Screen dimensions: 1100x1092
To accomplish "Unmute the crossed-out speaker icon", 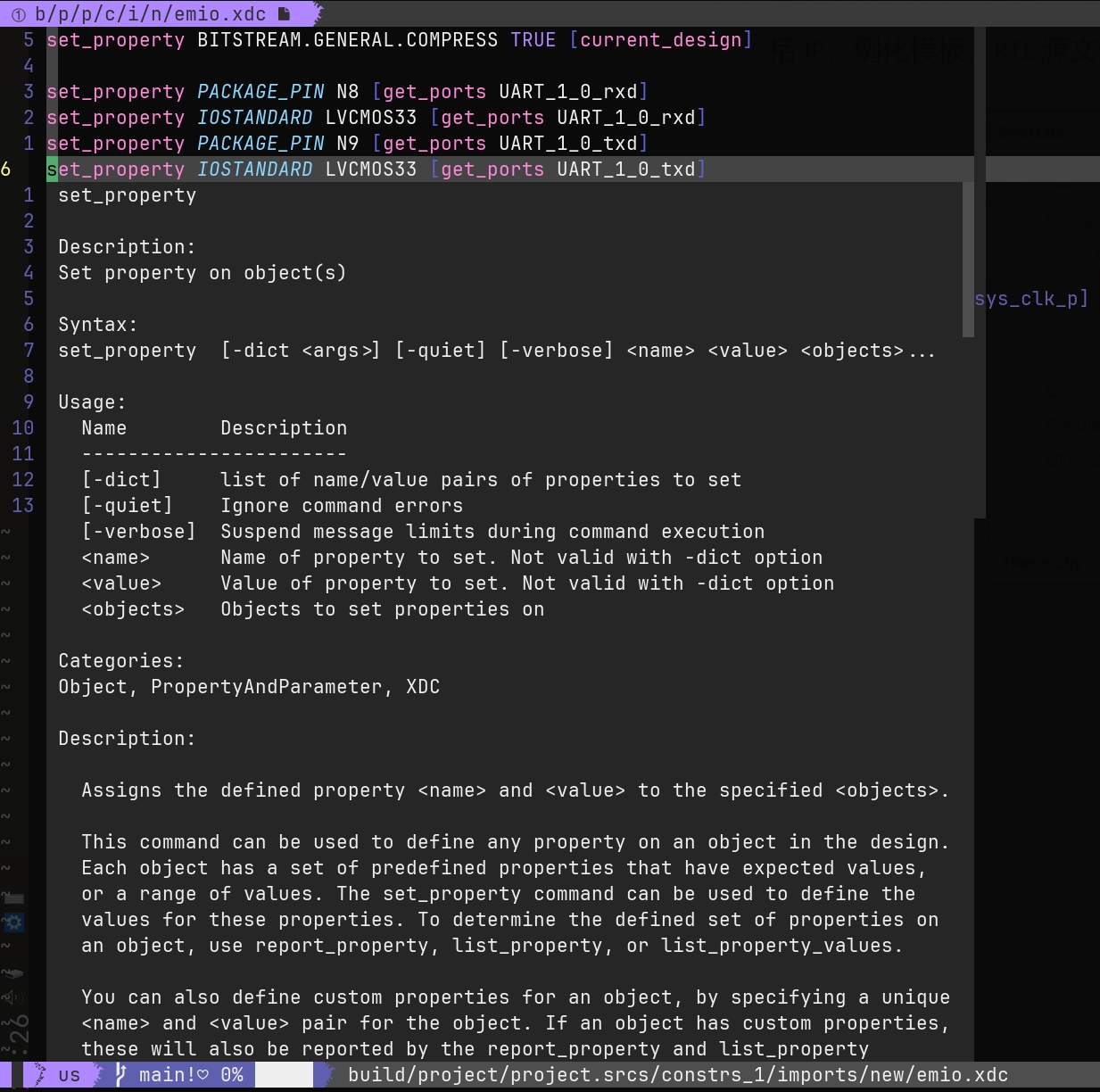I will pos(13,997).
